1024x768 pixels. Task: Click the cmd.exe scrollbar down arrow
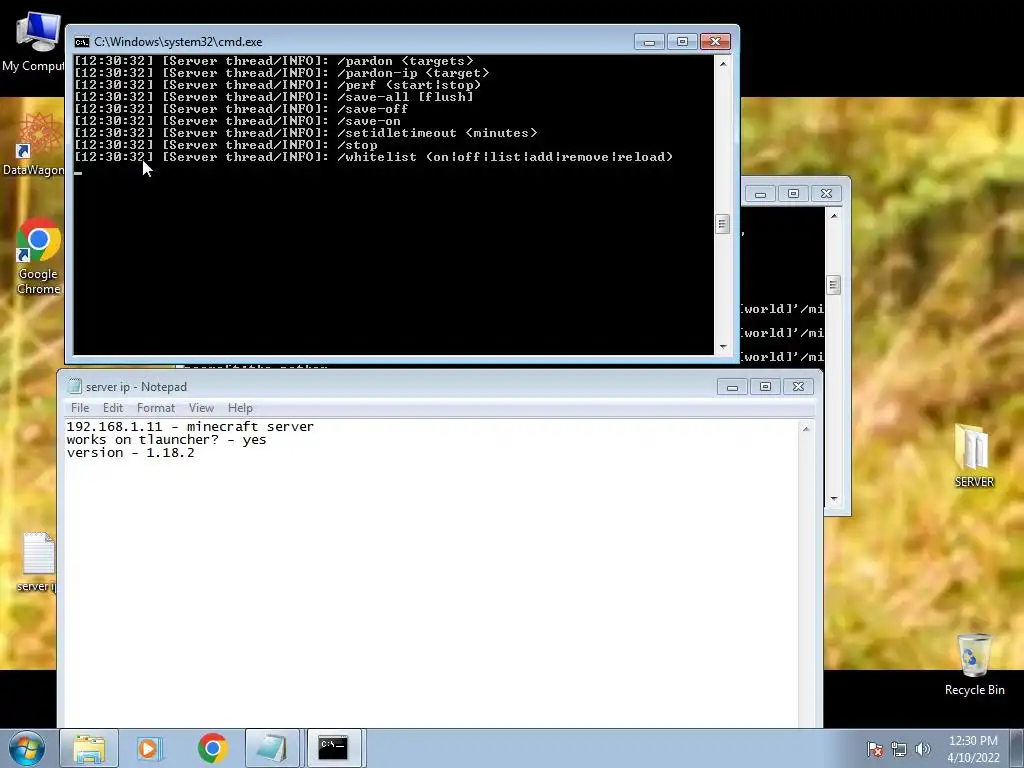[722, 347]
